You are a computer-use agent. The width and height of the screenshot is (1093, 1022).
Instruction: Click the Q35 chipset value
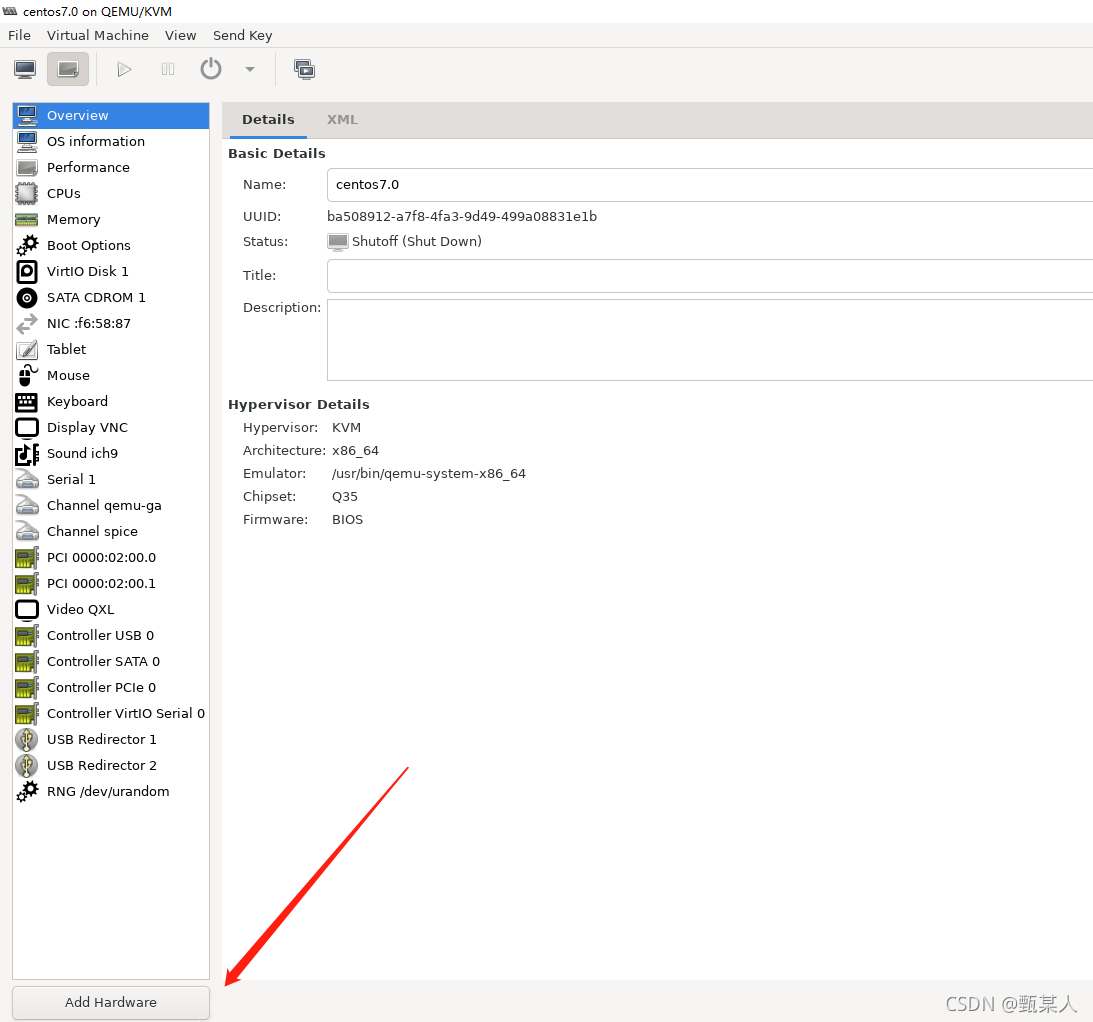[344, 497]
